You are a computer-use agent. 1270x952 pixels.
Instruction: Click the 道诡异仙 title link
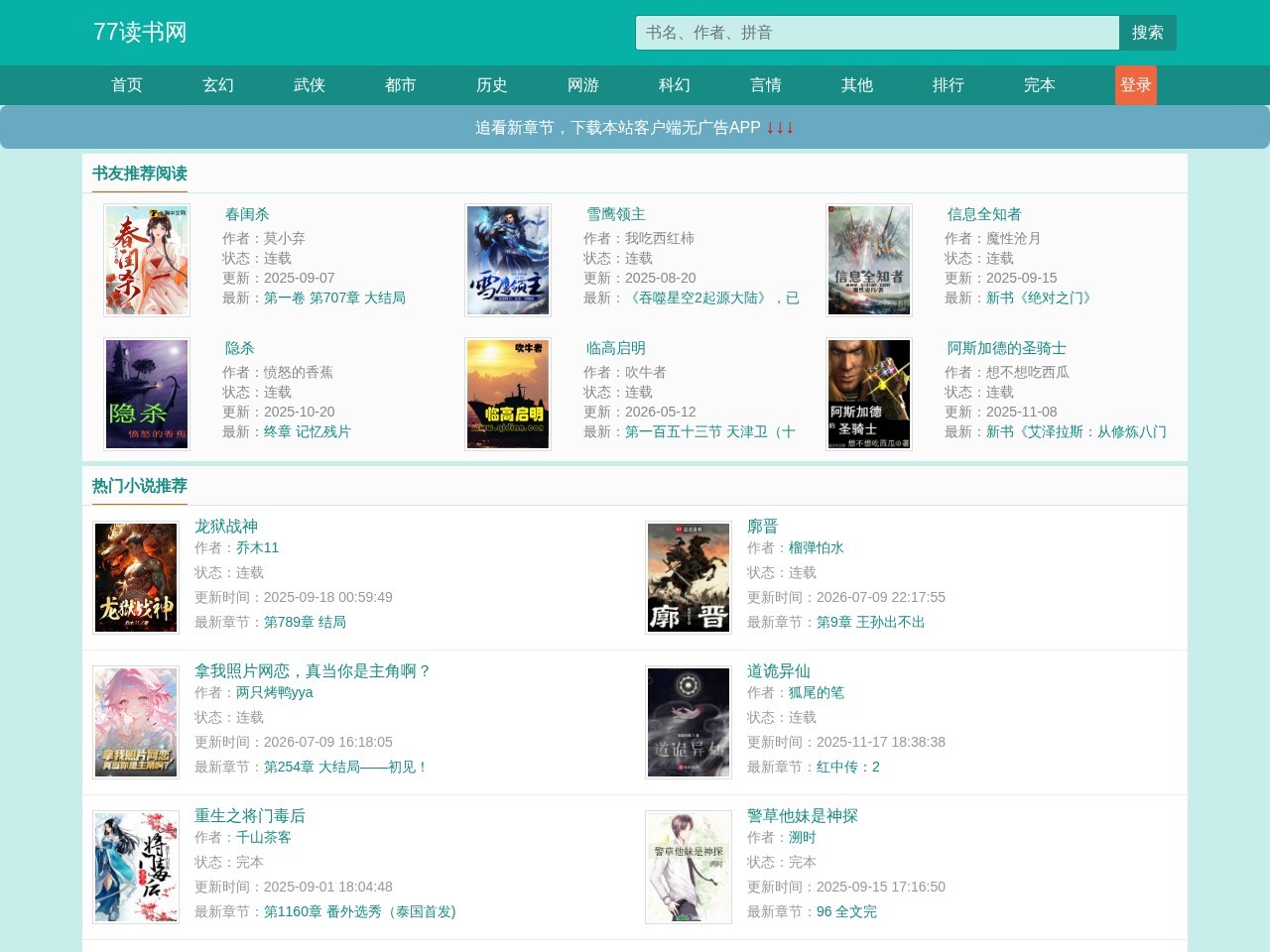(x=779, y=671)
